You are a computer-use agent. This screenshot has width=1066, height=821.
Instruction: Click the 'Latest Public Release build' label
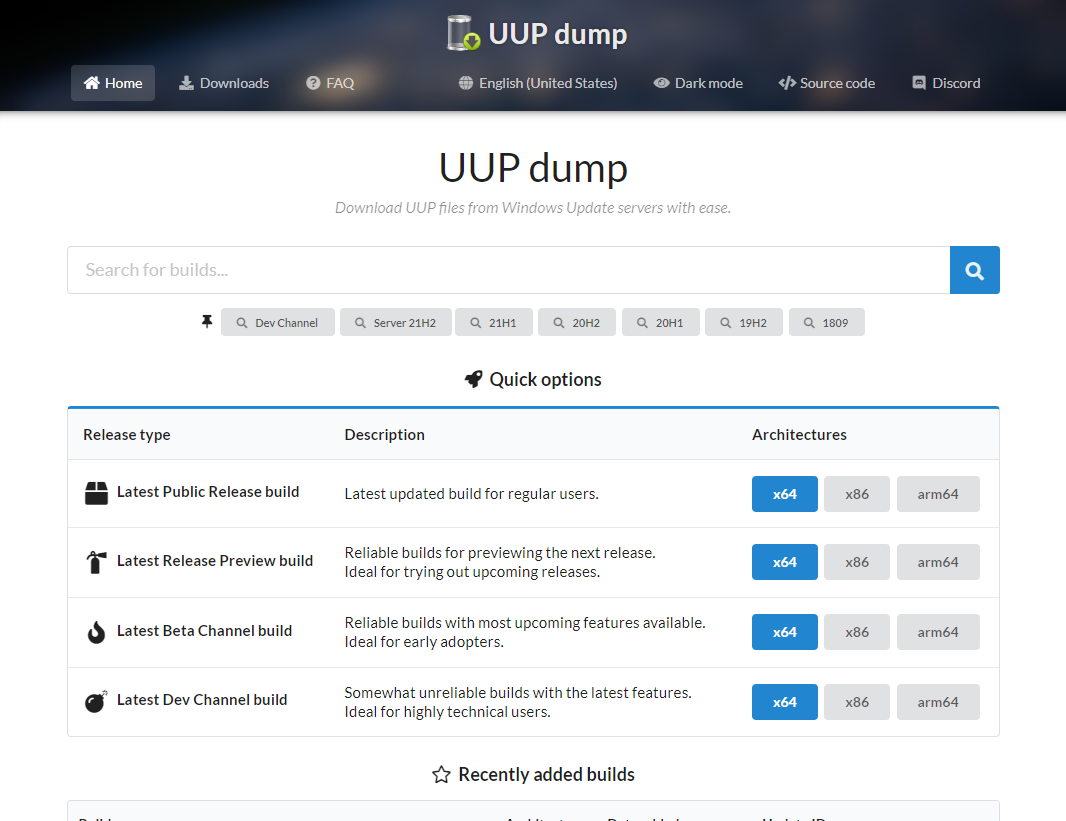pyautogui.click(x=208, y=492)
